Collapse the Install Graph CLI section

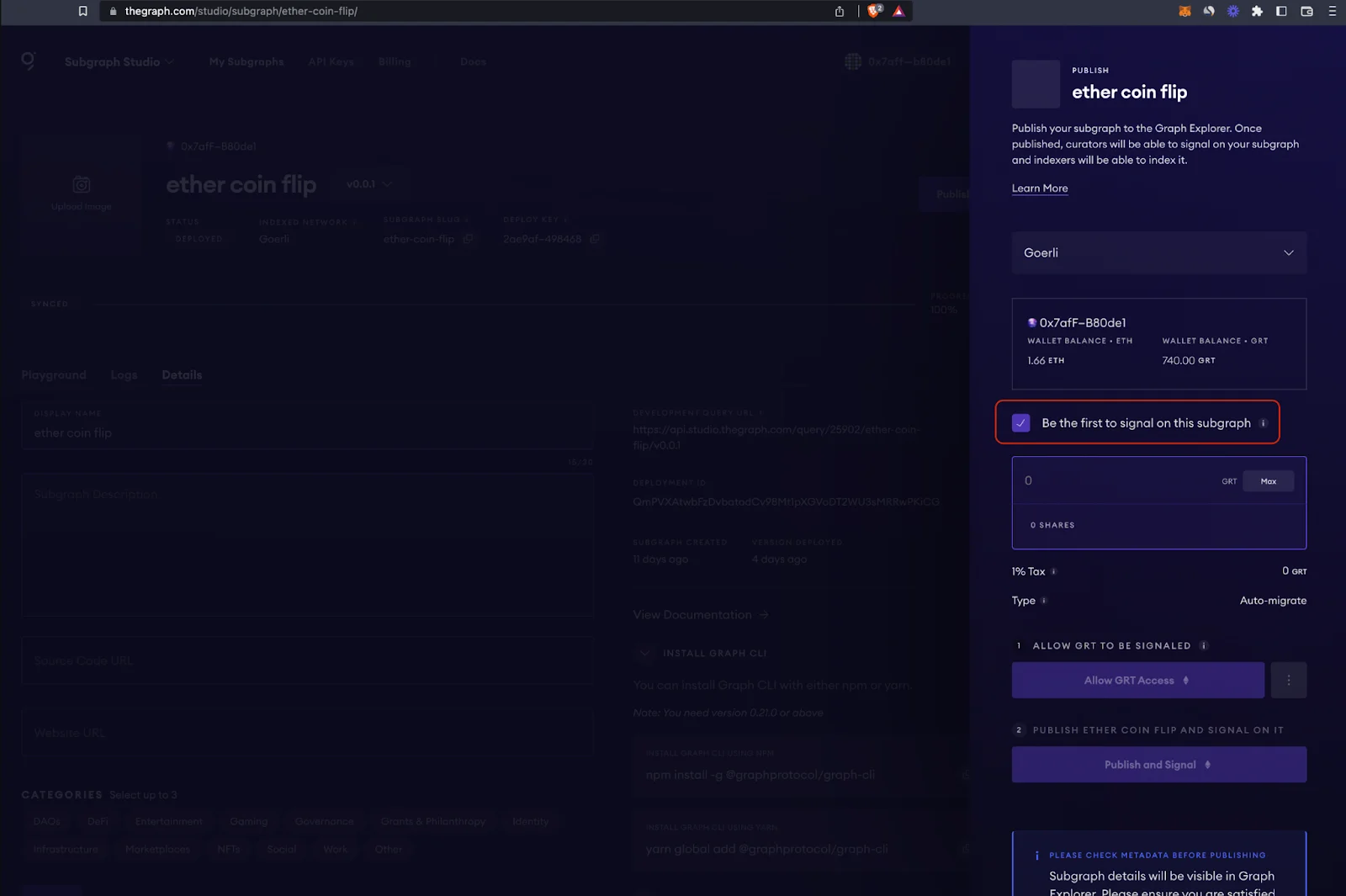(644, 653)
